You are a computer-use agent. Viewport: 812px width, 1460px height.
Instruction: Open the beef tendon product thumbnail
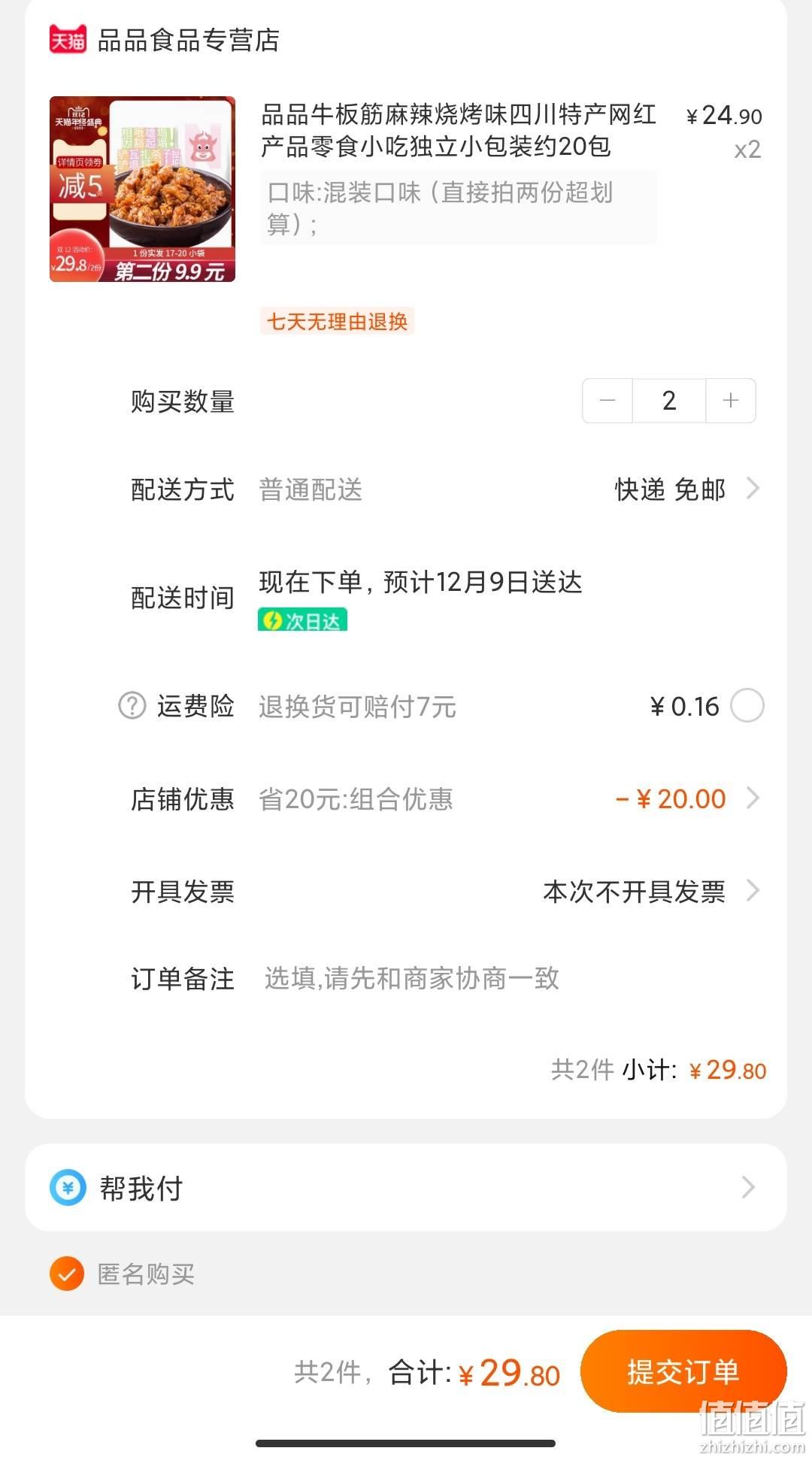[142, 189]
